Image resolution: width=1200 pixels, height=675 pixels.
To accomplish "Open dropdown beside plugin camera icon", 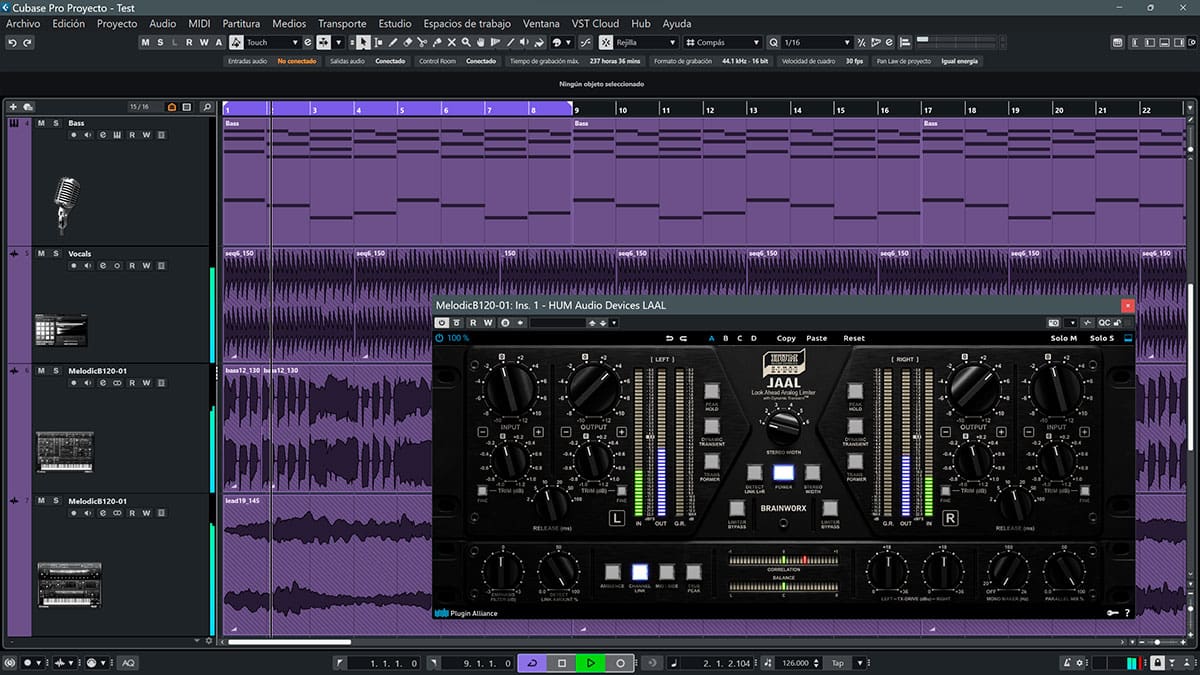I will tap(1073, 323).
